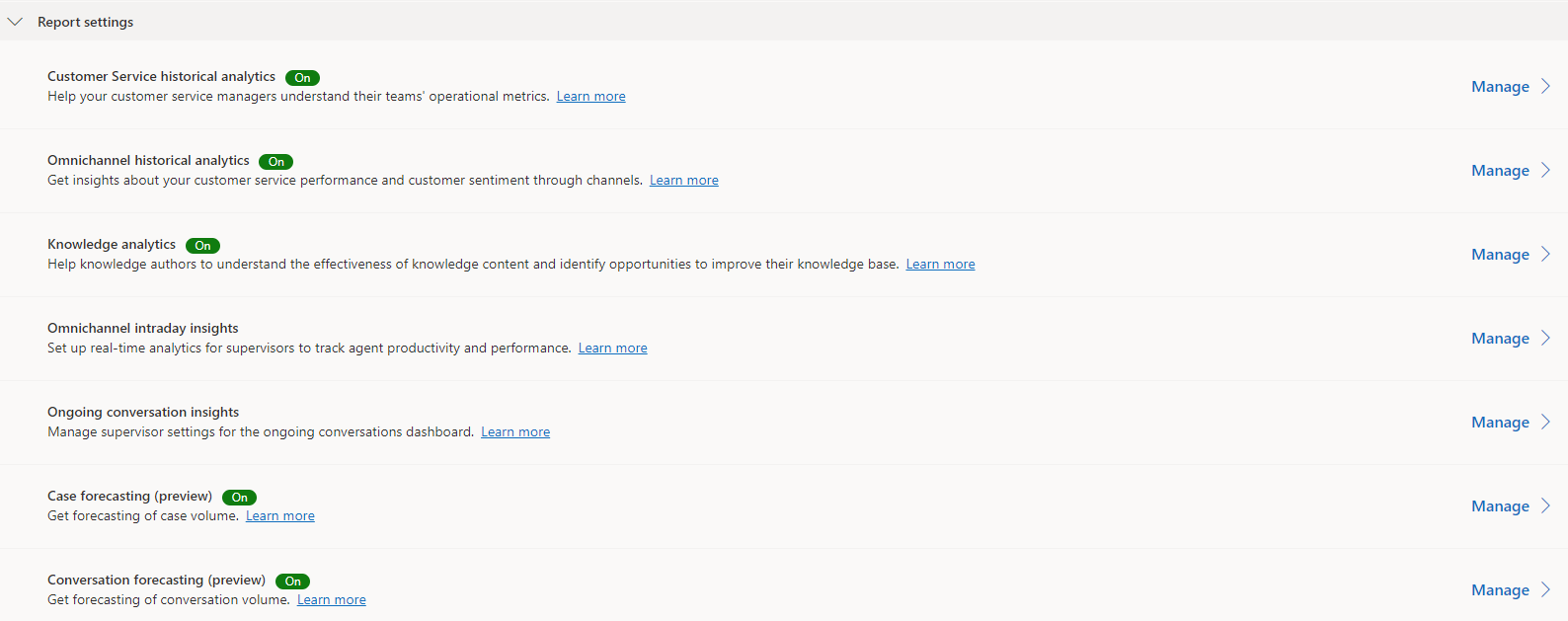This screenshot has height=621, width=1568.
Task: Click description about teams' operational metrics
Action: 298,97
